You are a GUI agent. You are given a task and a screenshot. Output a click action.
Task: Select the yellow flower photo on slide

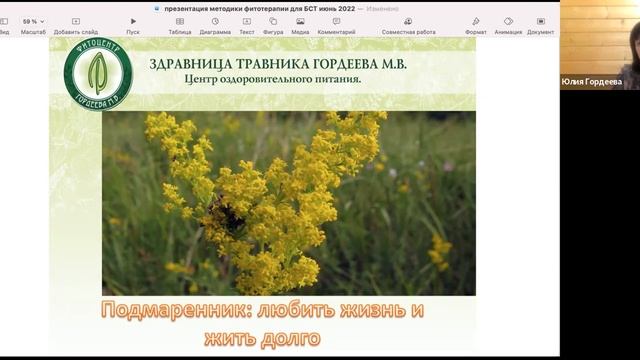(x=289, y=203)
